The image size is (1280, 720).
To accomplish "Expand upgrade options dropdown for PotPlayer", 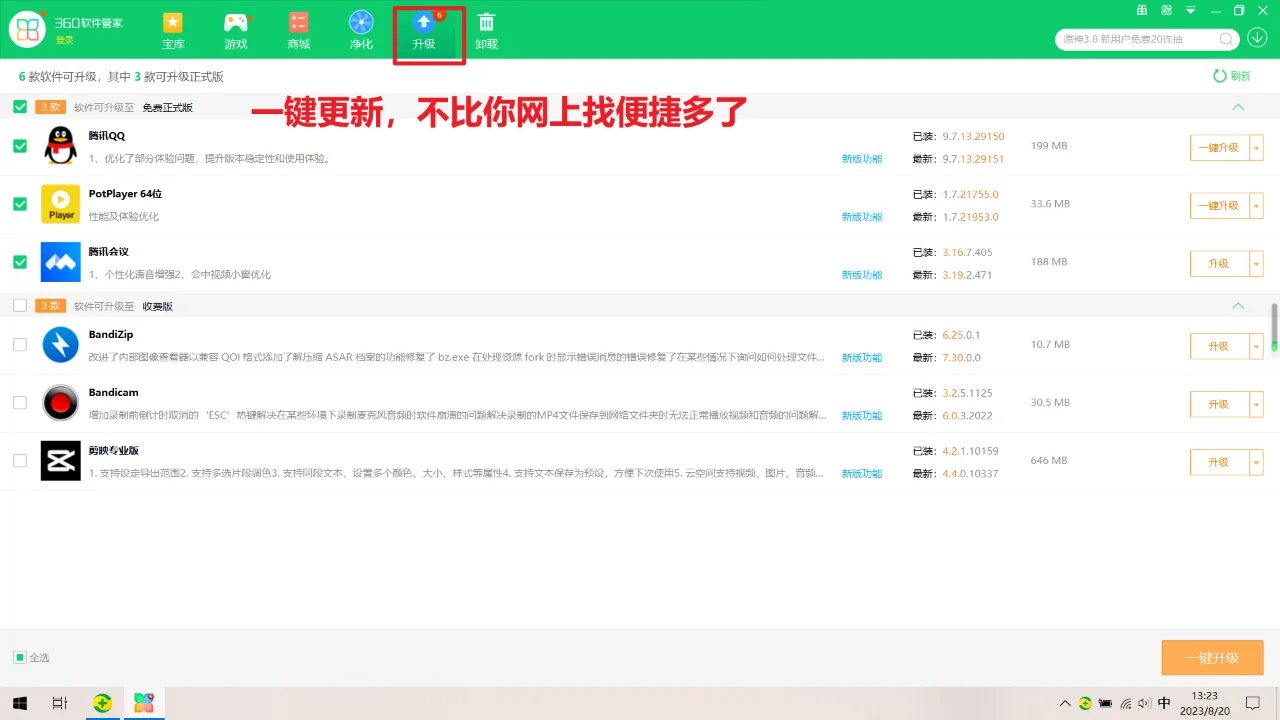I will [x=1257, y=206].
